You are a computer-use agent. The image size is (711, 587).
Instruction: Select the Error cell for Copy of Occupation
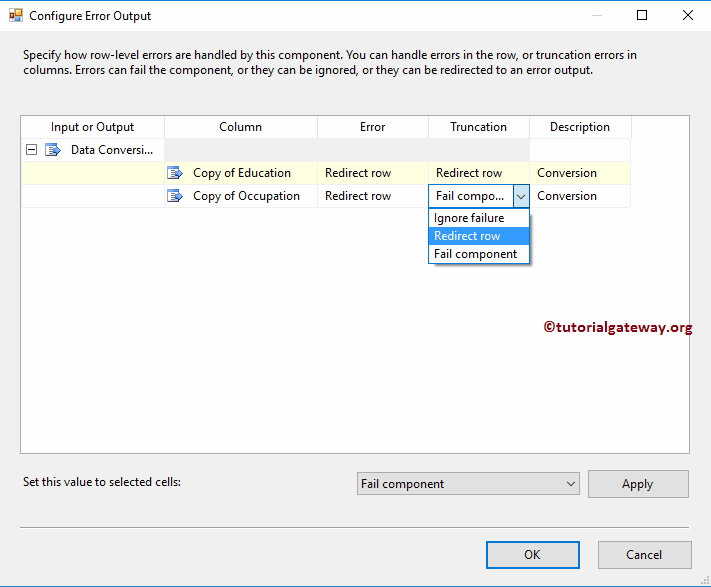(372, 196)
